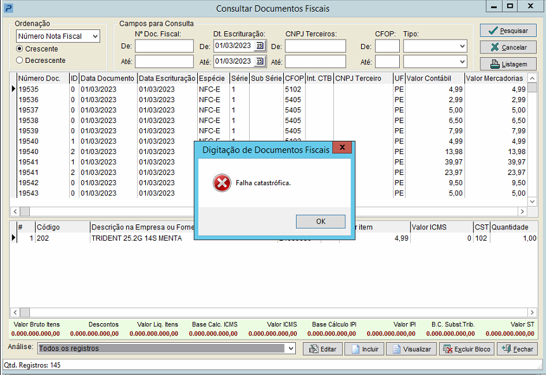Open calendar for Dt. Escrituração De field

pyautogui.click(x=260, y=46)
